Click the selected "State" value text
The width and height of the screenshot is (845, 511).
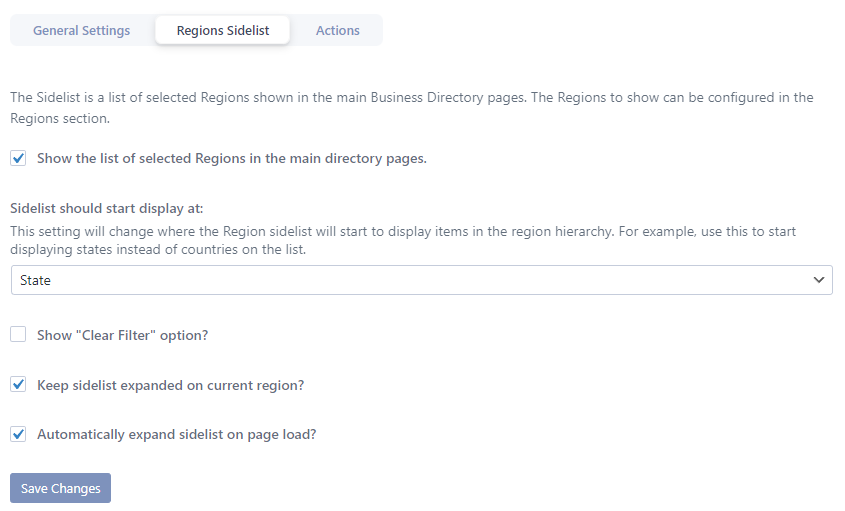(36, 280)
